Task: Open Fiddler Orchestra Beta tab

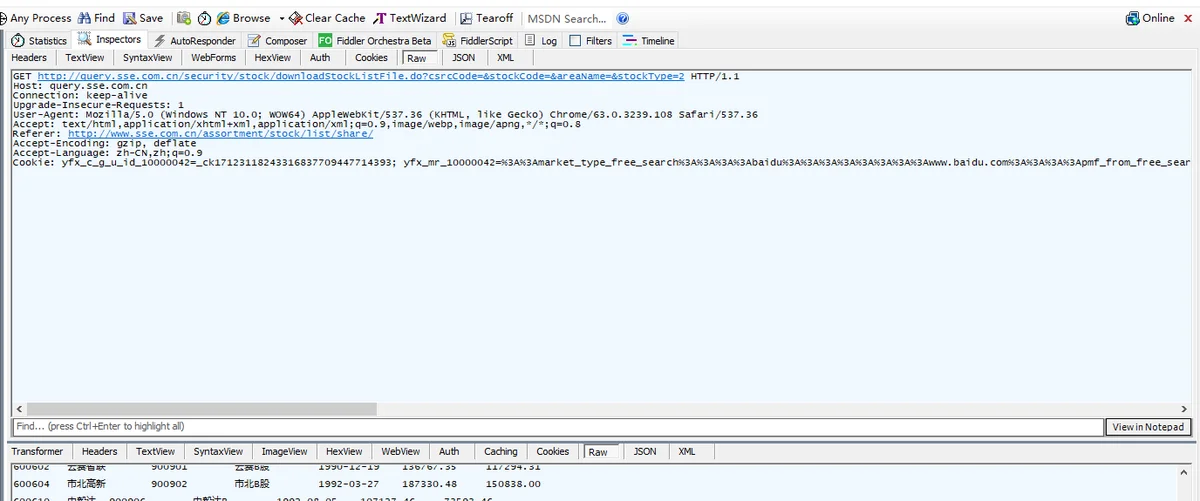Action: (x=375, y=41)
